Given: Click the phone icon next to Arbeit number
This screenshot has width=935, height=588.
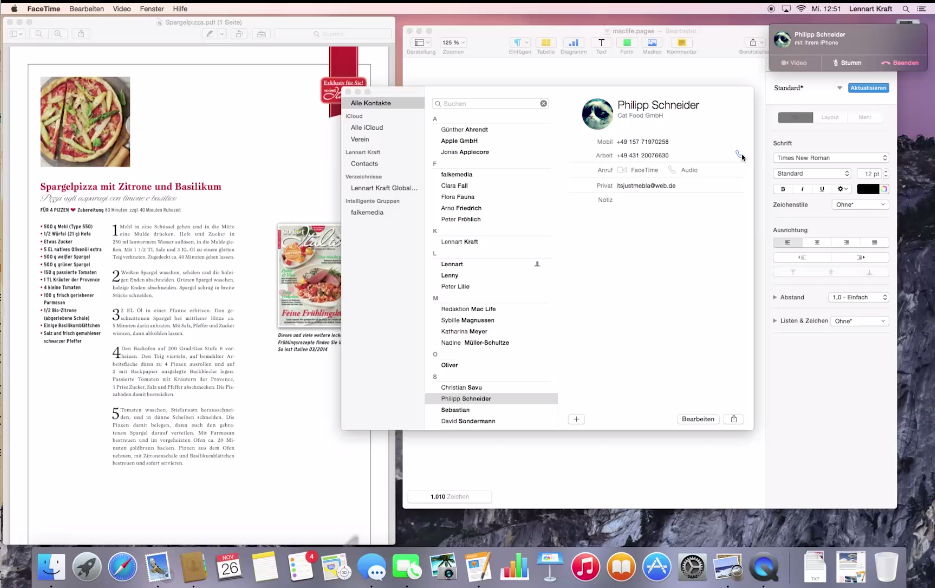Looking at the screenshot, I should (738, 155).
